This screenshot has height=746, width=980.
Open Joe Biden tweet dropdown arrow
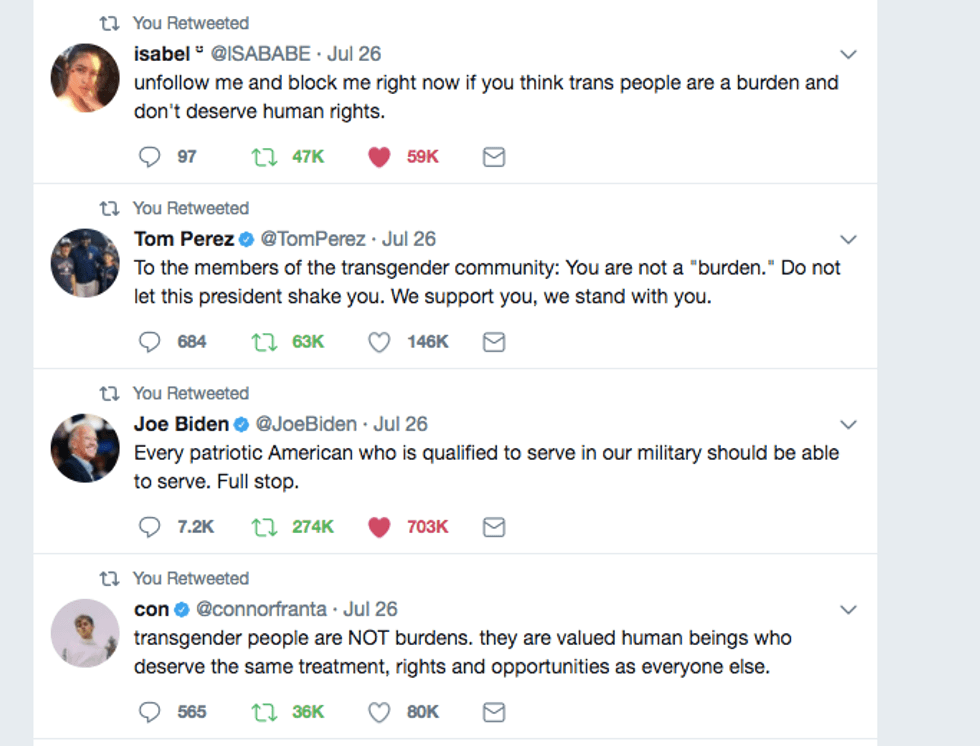click(x=848, y=424)
